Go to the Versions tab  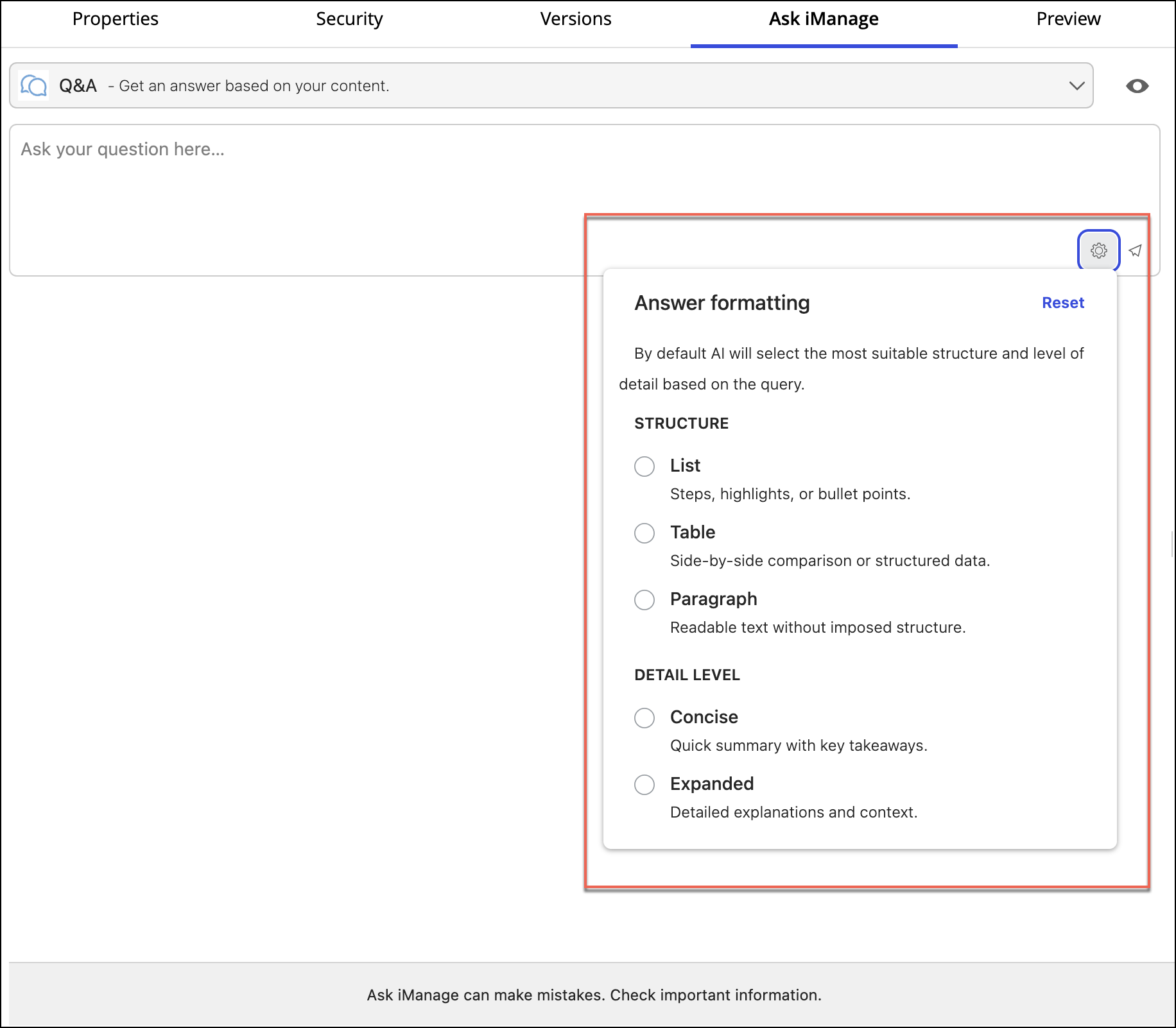click(576, 19)
